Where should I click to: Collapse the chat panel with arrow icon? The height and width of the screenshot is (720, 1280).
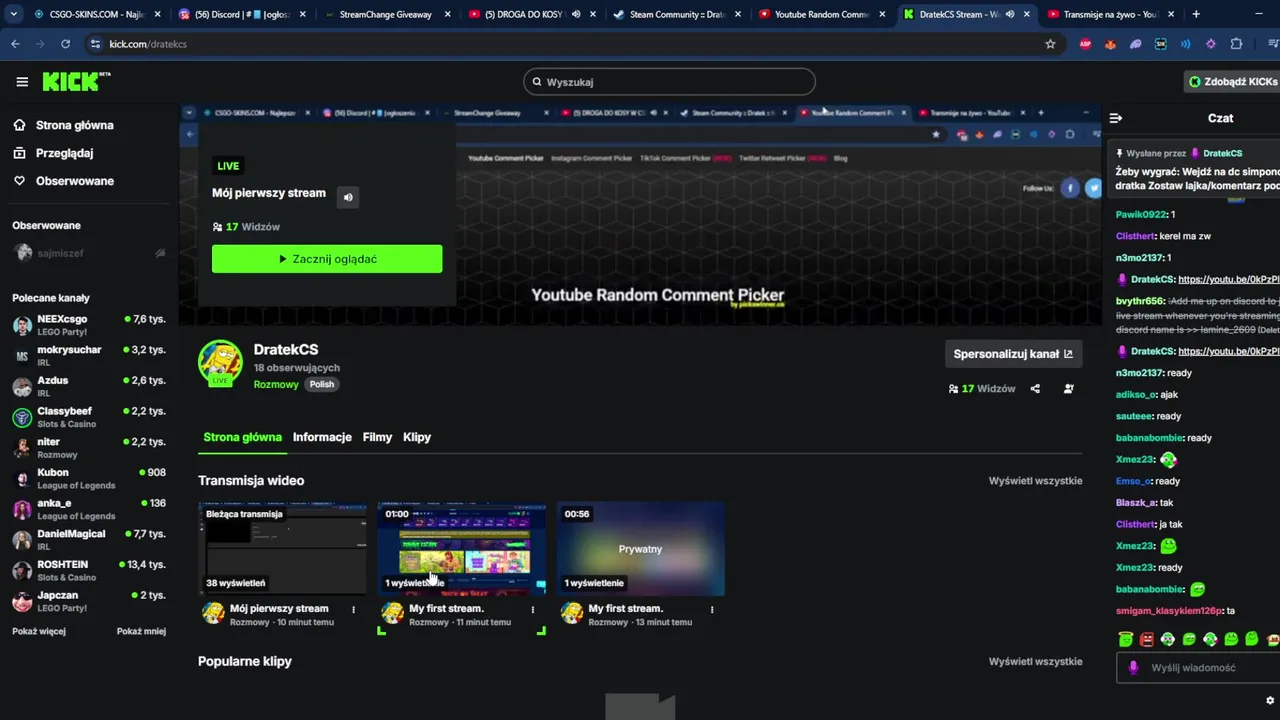[1116, 118]
